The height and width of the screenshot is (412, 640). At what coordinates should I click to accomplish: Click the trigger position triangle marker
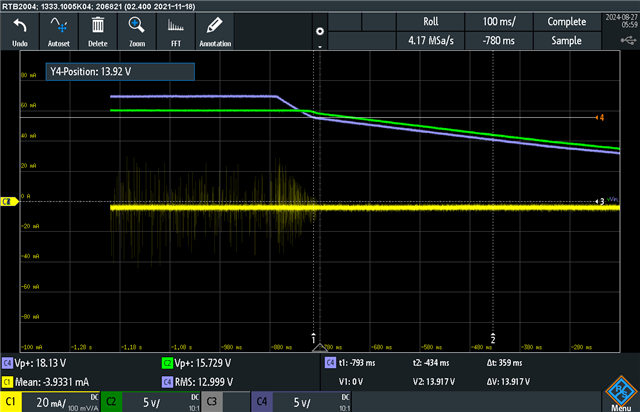click(x=320, y=348)
